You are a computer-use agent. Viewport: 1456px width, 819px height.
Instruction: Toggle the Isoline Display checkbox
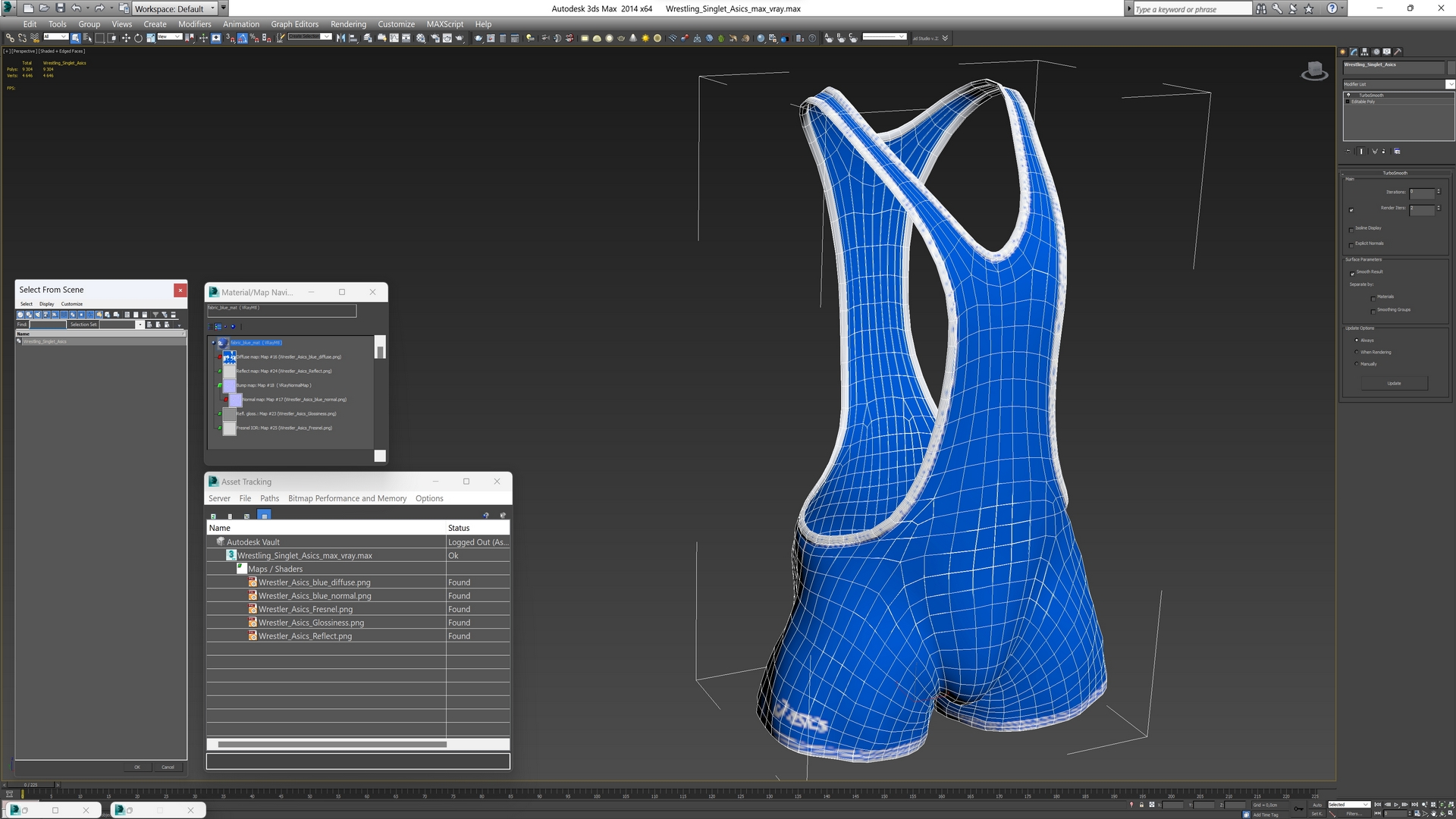pos(1351,229)
